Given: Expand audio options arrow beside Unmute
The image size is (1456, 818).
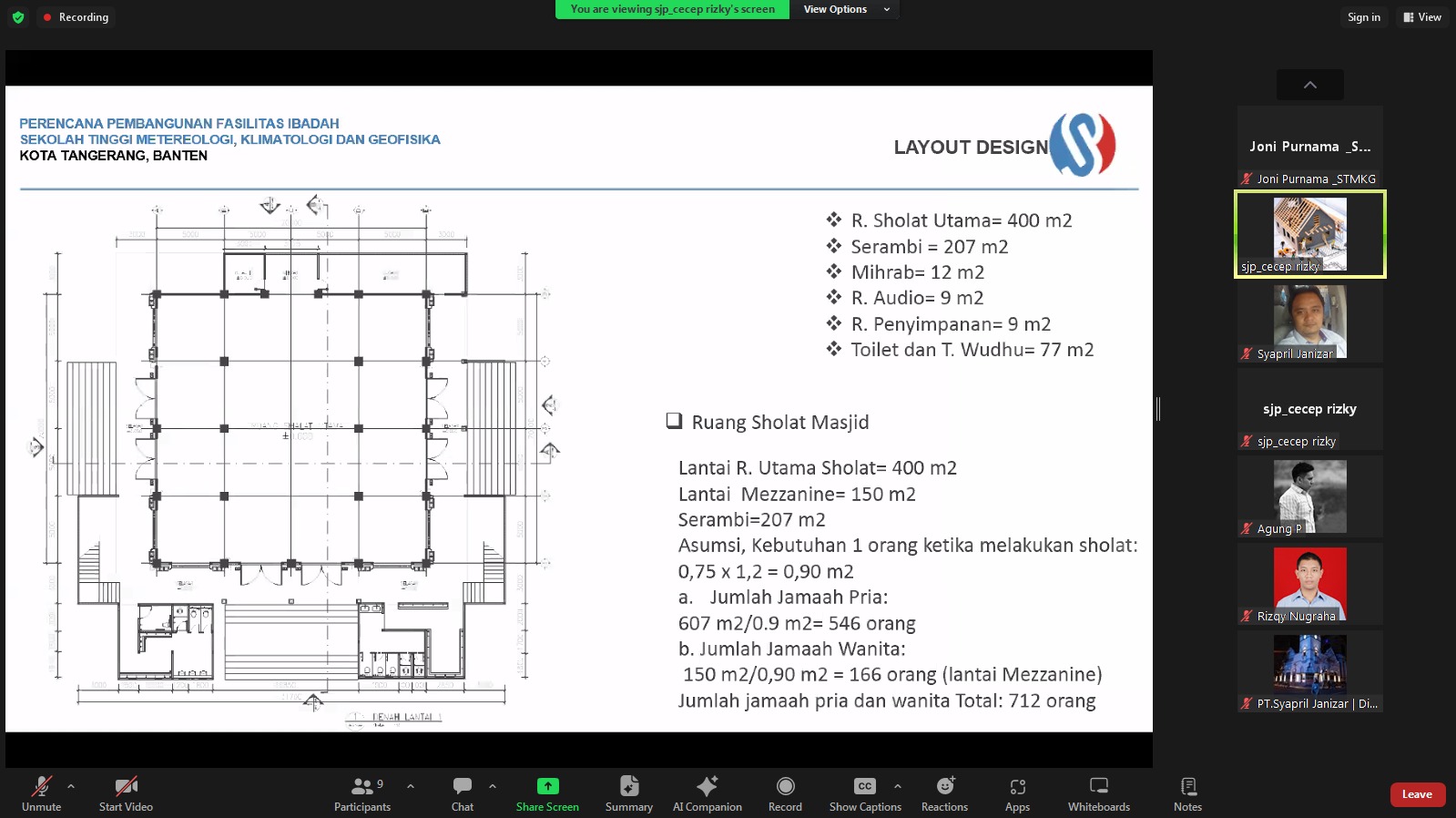Looking at the screenshot, I should click(x=71, y=785).
